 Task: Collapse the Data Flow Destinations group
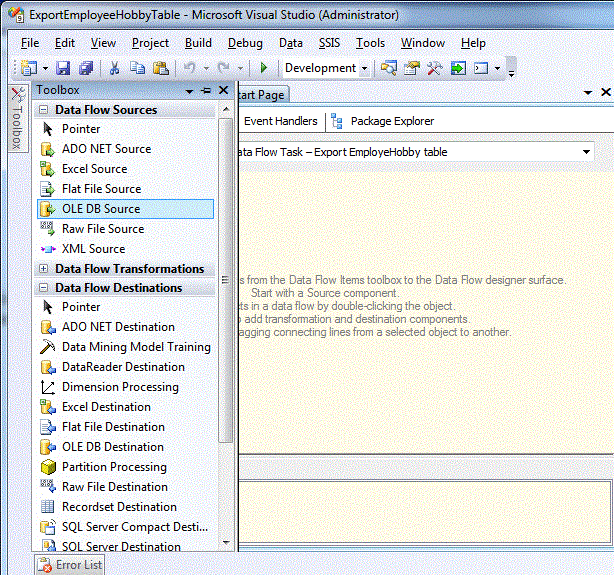pos(44,288)
